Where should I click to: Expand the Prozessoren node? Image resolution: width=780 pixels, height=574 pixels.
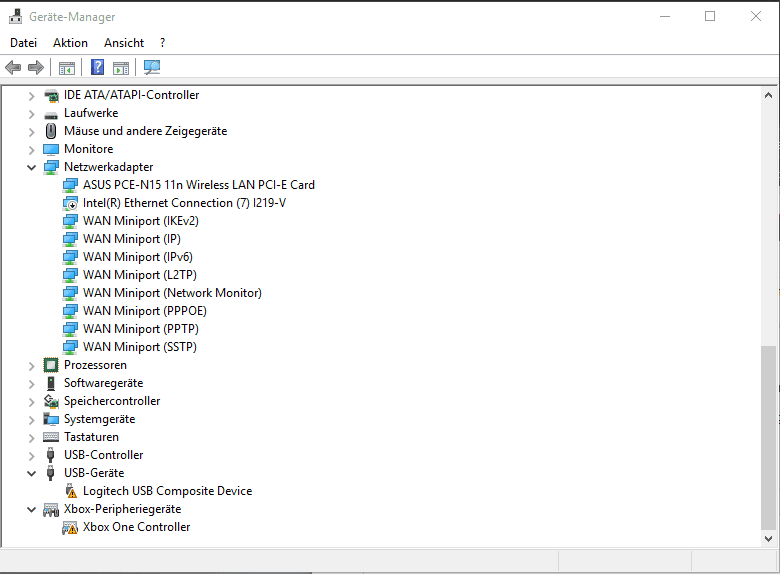point(31,366)
